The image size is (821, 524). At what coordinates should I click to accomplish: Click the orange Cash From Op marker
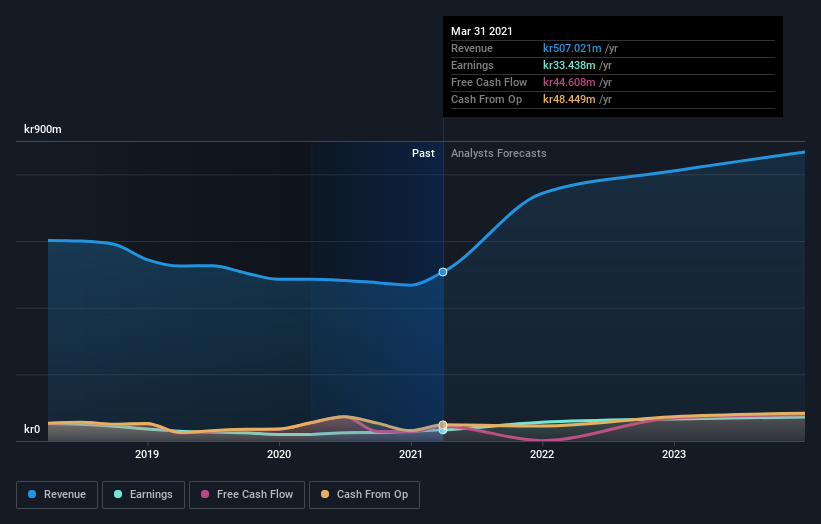[443, 425]
